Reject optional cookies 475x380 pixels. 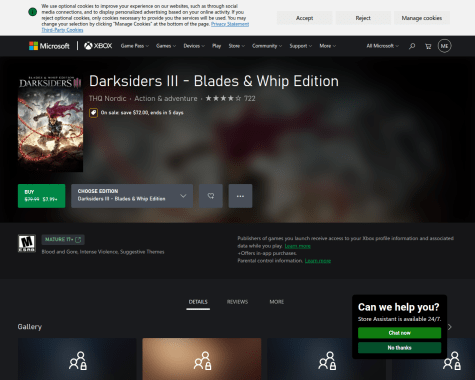click(x=363, y=18)
